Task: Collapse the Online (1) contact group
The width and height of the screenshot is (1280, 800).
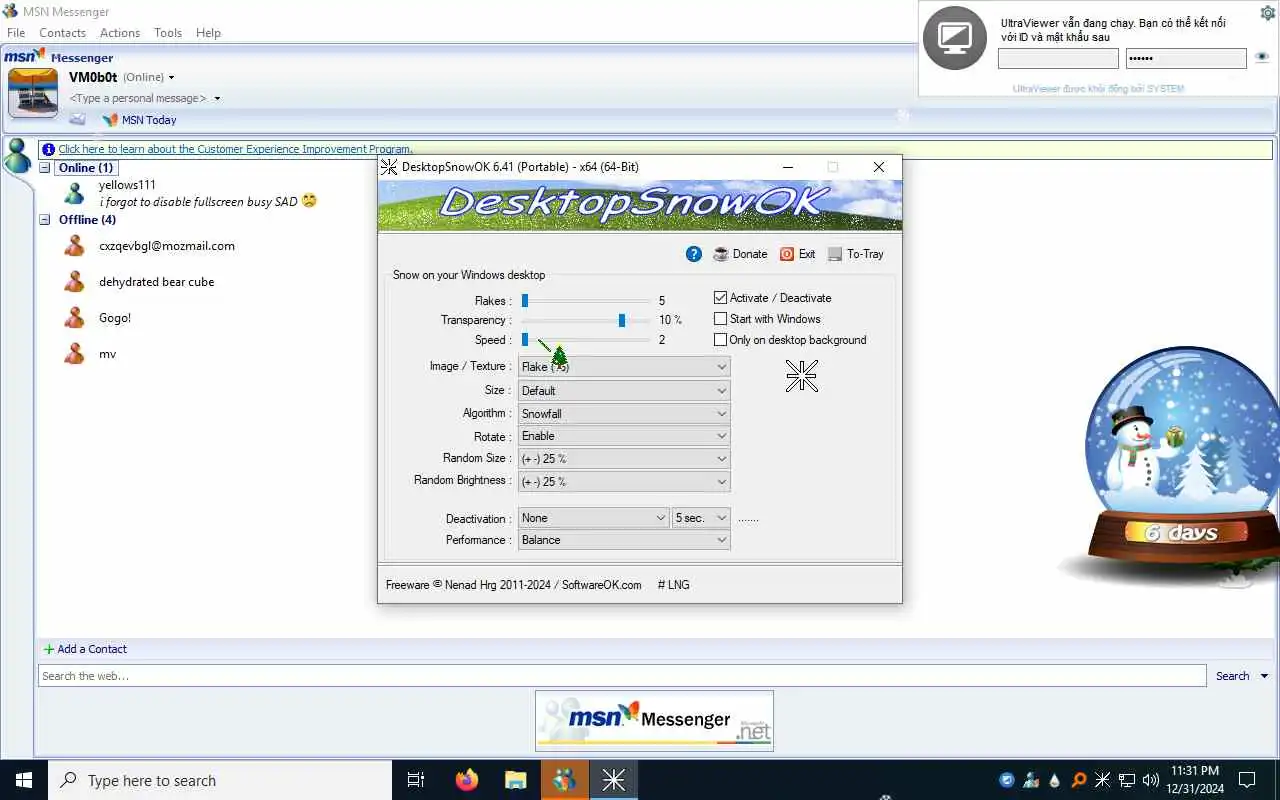Action: pyautogui.click(x=44, y=168)
